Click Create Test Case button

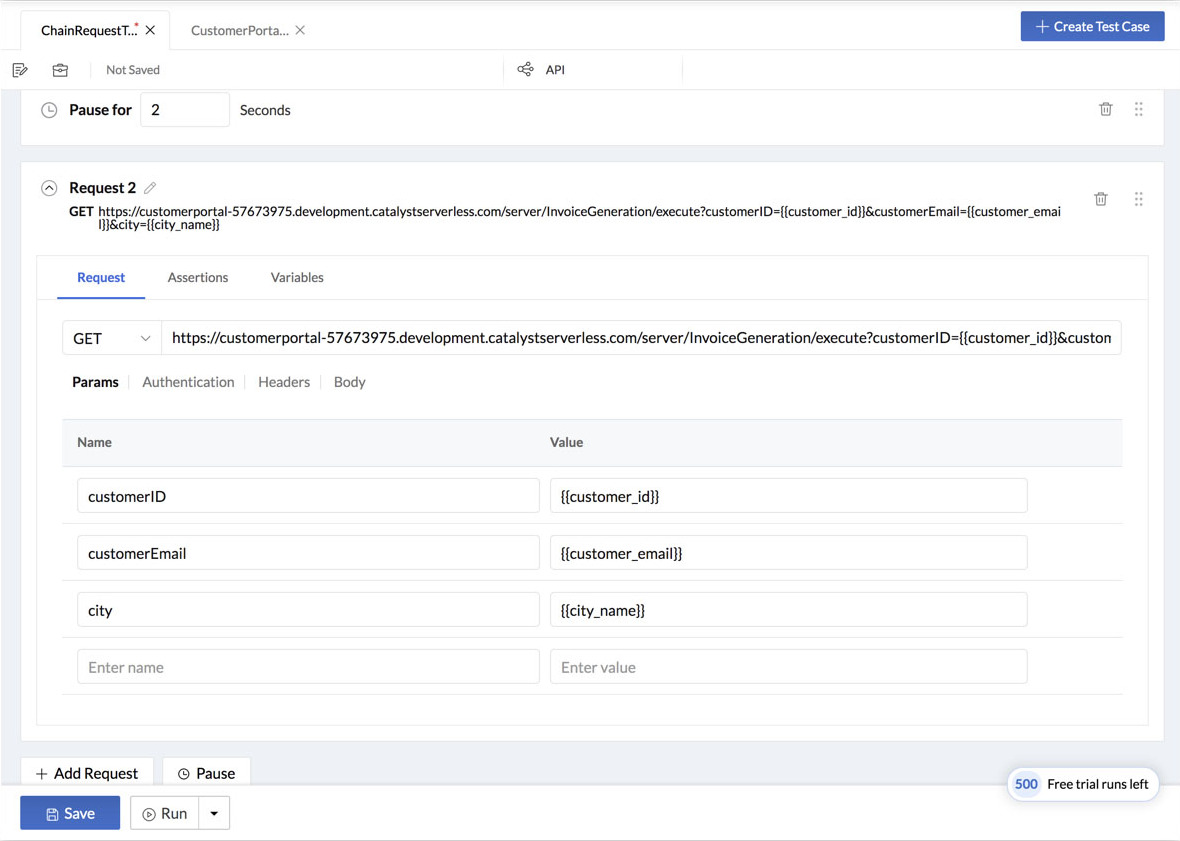(1092, 26)
